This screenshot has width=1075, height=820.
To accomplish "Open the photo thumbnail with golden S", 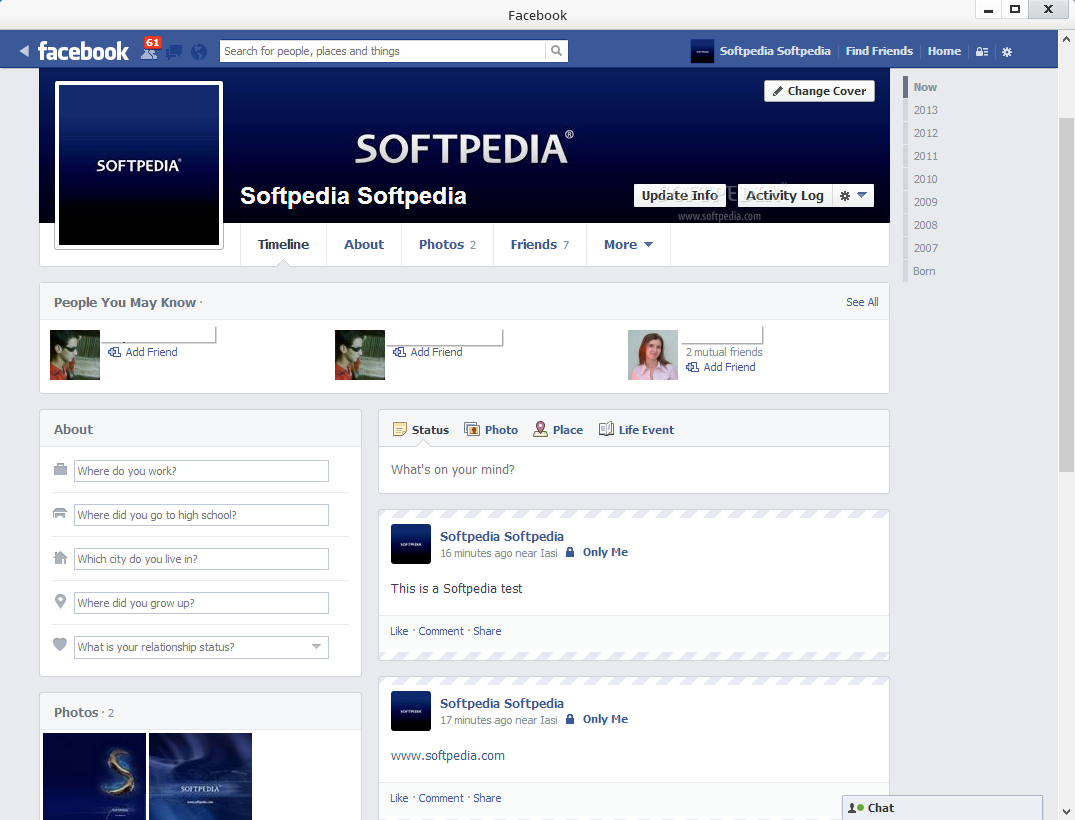I will (95, 776).
